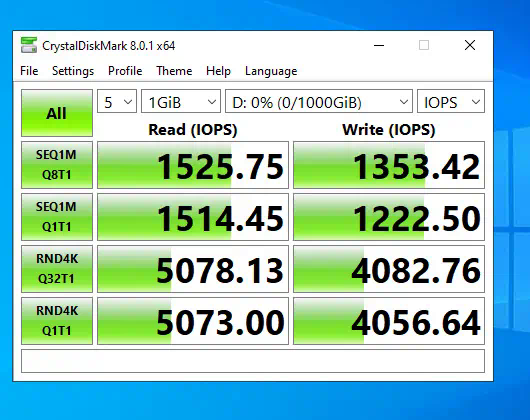The image size is (530, 420).
Task: Start the SEQ1M Q1T1 test
Action: coord(57,217)
